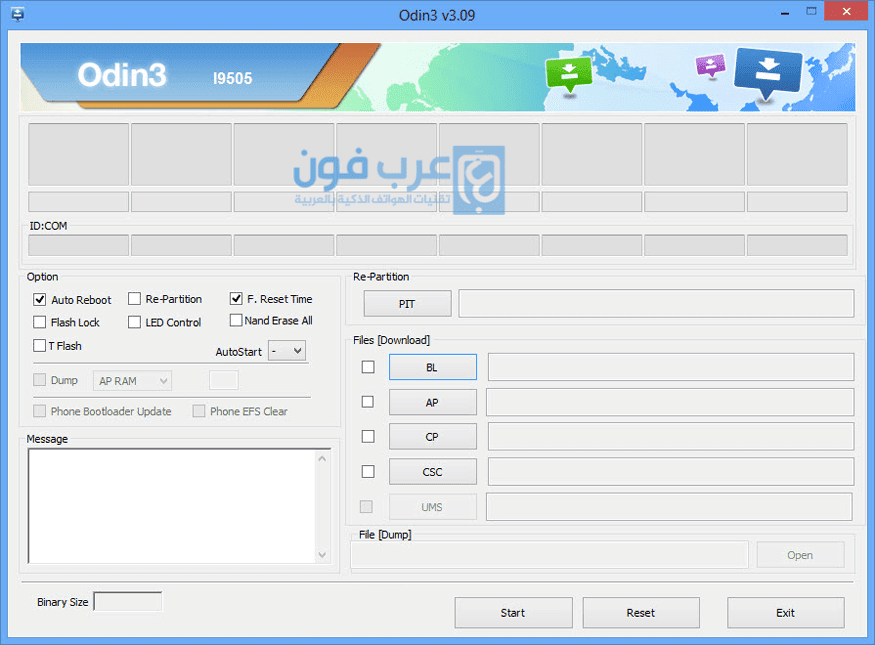Click the CSC file path field

tap(671, 472)
